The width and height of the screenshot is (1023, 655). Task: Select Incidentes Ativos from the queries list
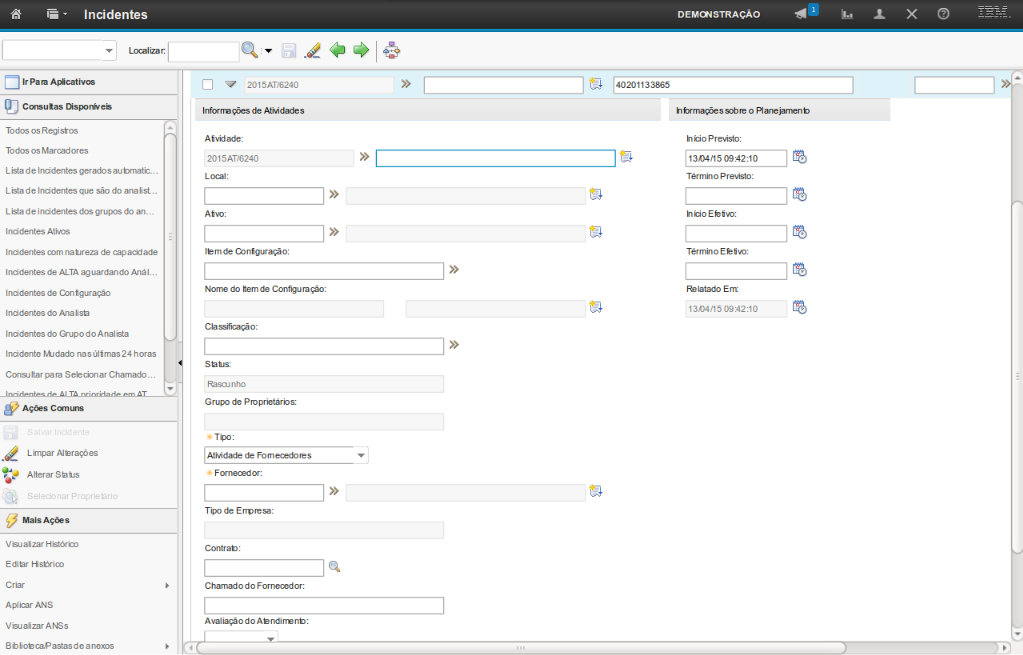coord(38,231)
